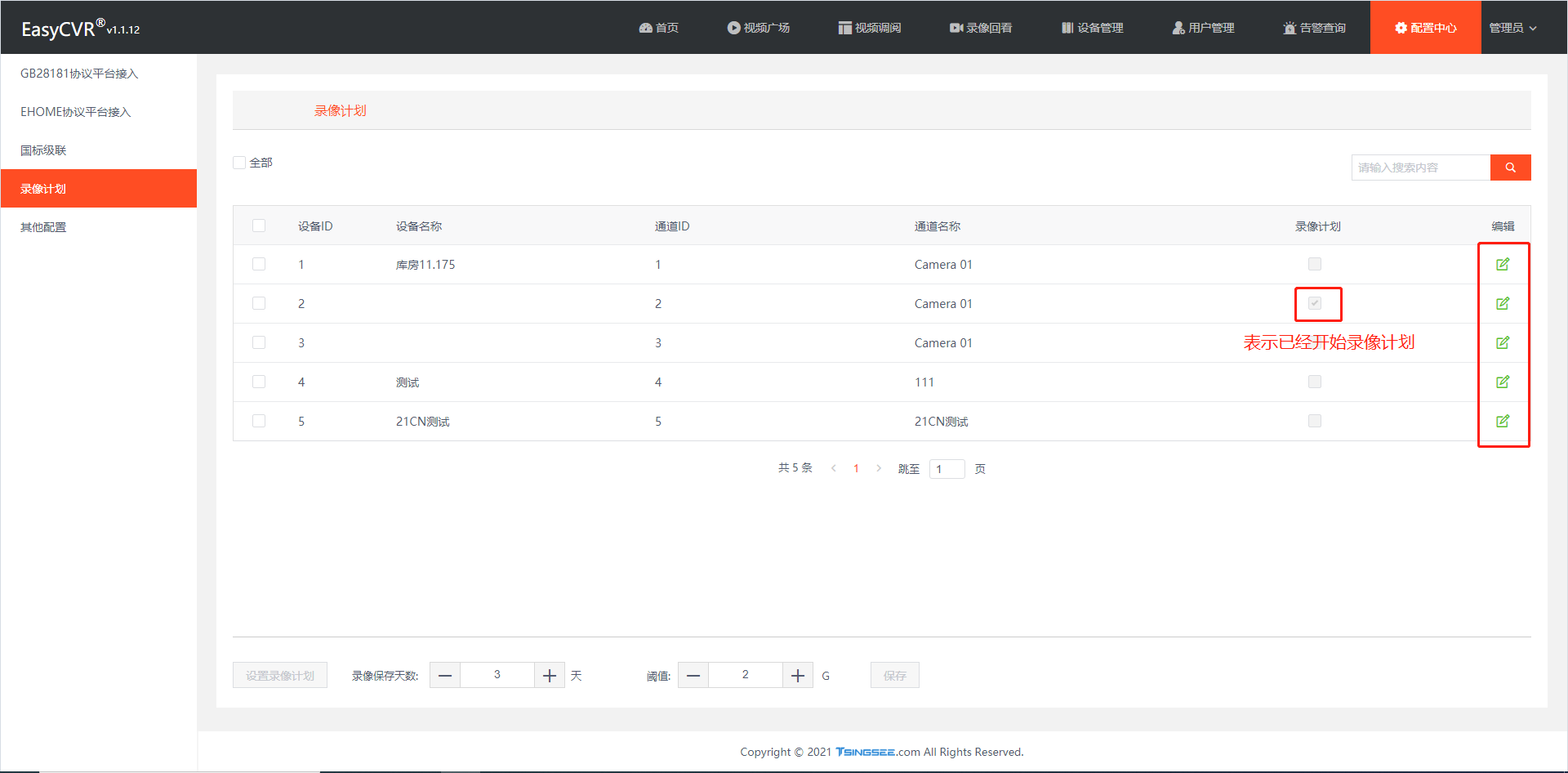This screenshot has height=773, width=1568.
Task: Check the table header select-all checkbox
Action: [259, 226]
